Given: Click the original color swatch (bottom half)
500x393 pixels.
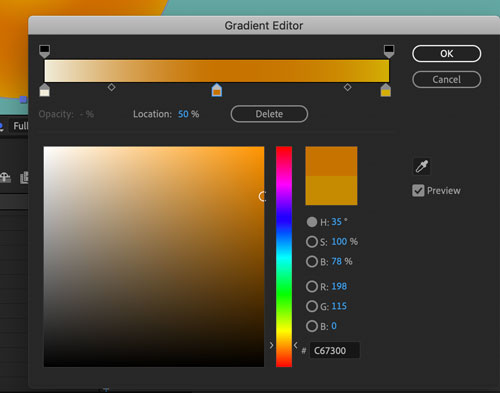Looking at the screenshot, I should coord(331,190).
